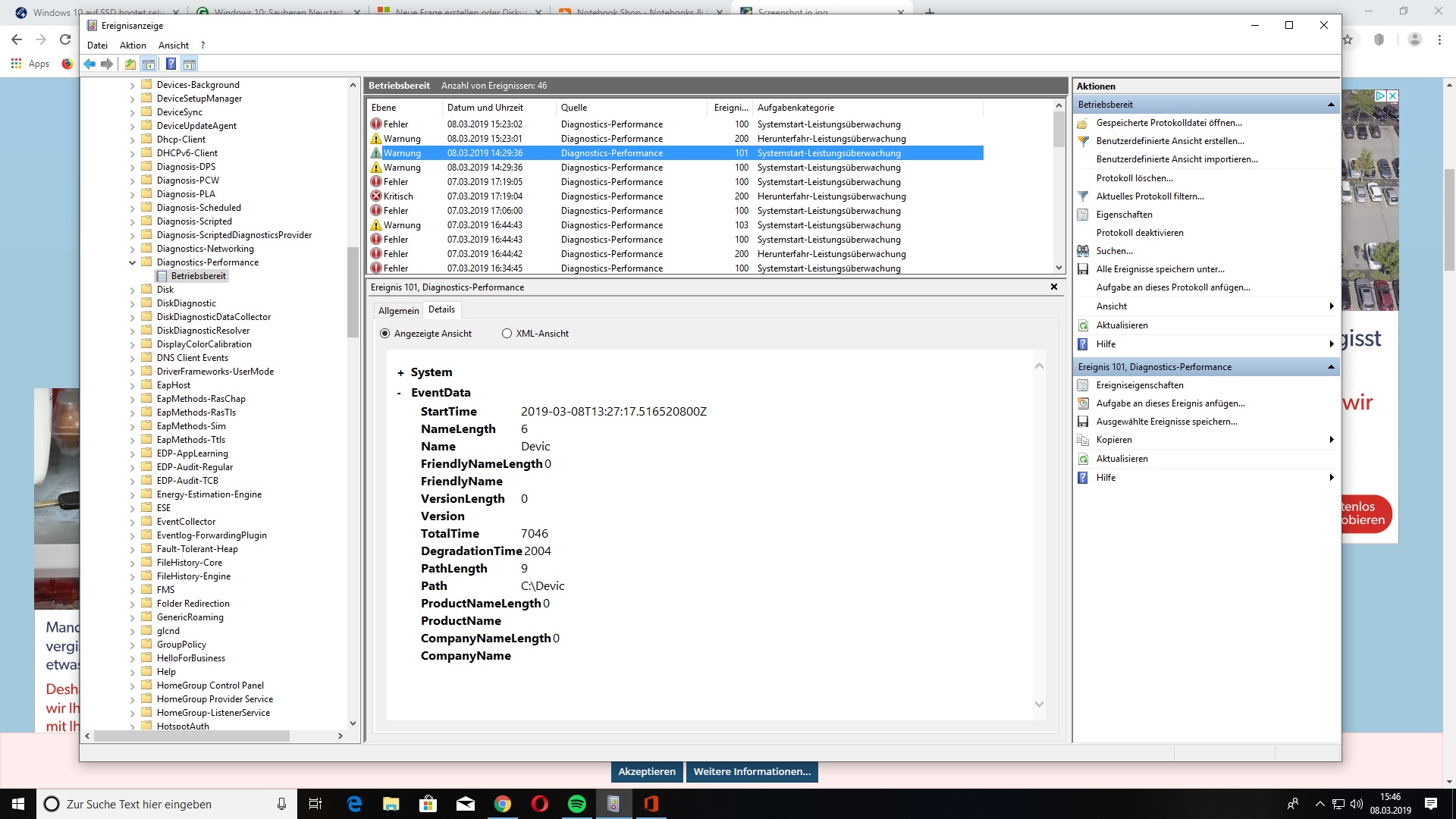Expand the GroupPolicy tree node

coord(133,645)
